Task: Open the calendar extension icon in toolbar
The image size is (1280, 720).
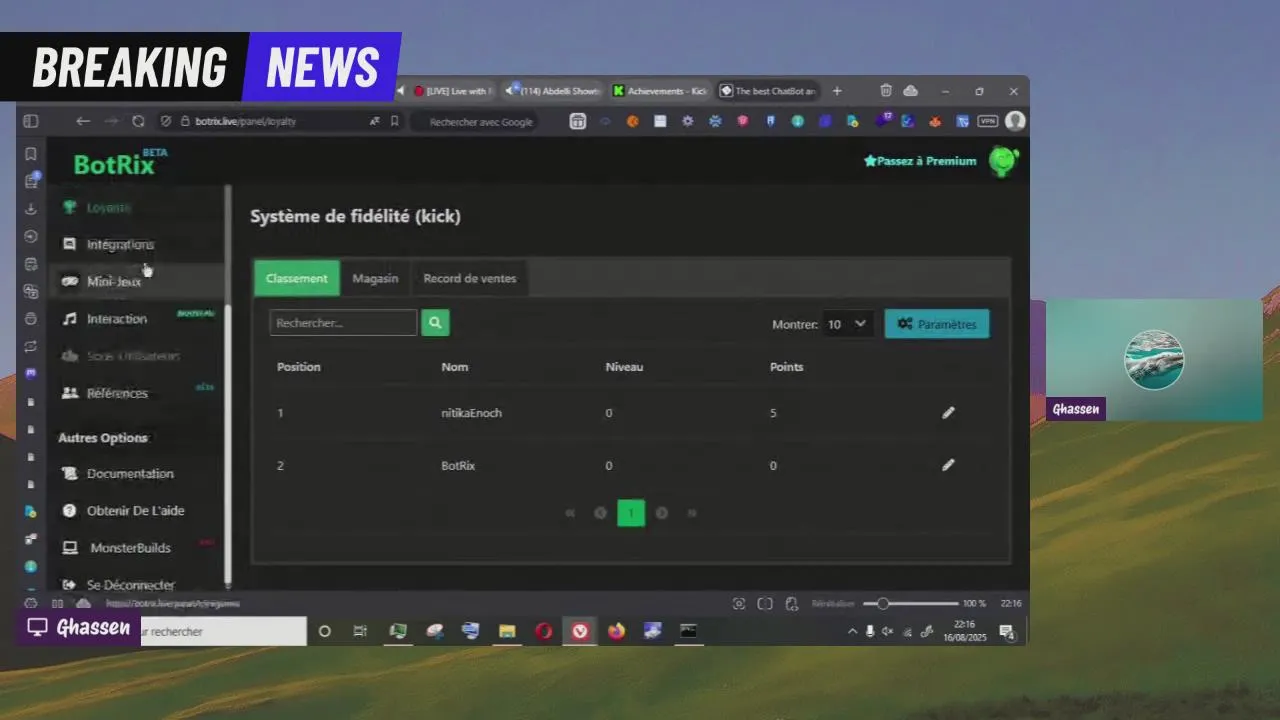Action: pos(577,121)
